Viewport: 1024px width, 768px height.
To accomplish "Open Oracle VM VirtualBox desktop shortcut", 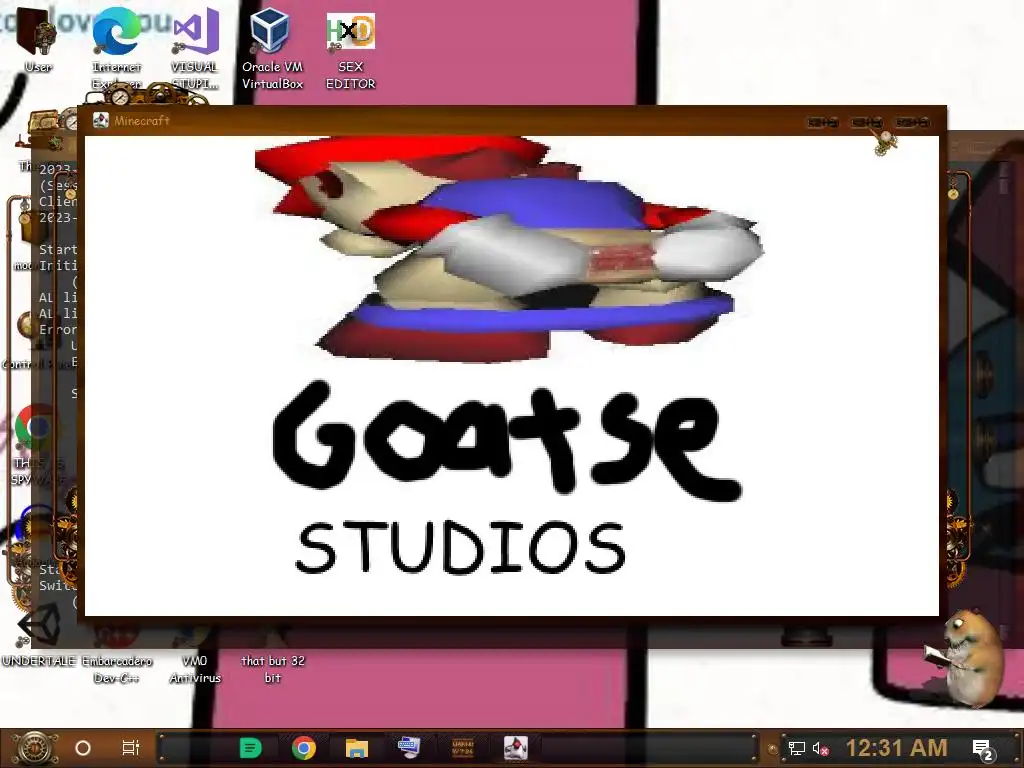I will (x=272, y=47).
